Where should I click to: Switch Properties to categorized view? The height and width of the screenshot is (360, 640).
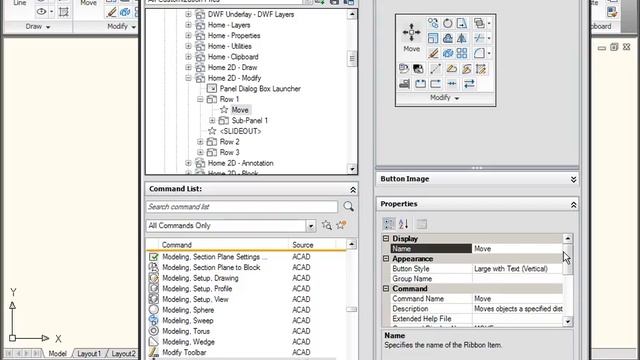pyautogui.click(x=389, y=224)
